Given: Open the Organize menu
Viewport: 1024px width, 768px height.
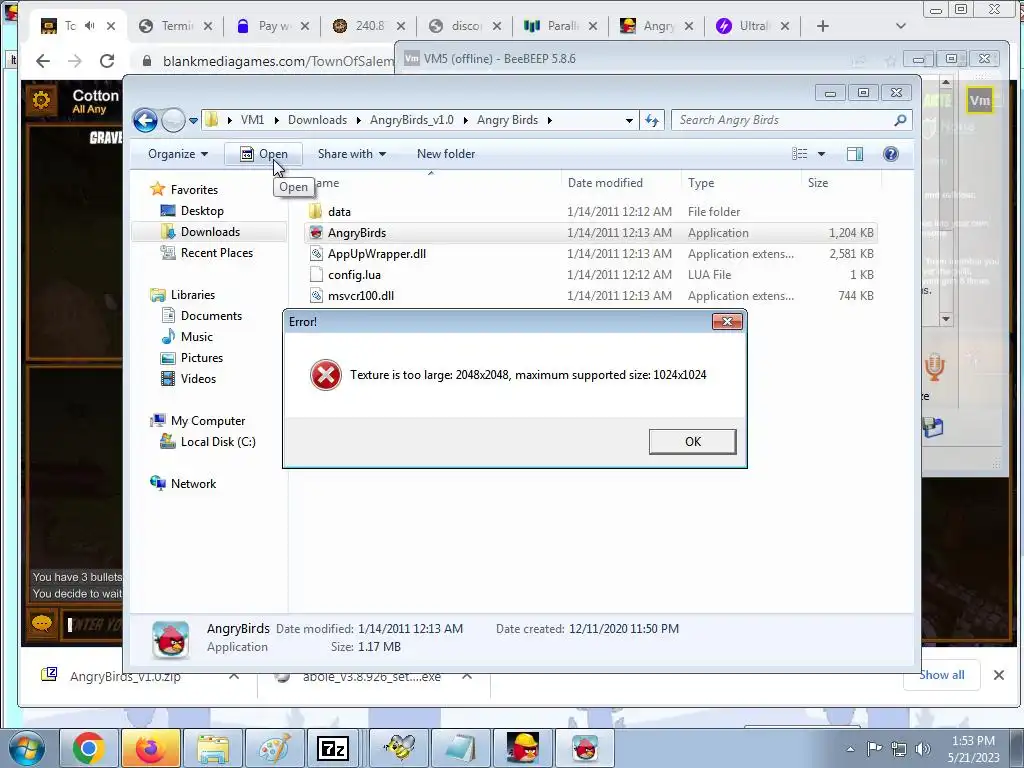Looking at the screenshot, I should (x=178, y=154).
